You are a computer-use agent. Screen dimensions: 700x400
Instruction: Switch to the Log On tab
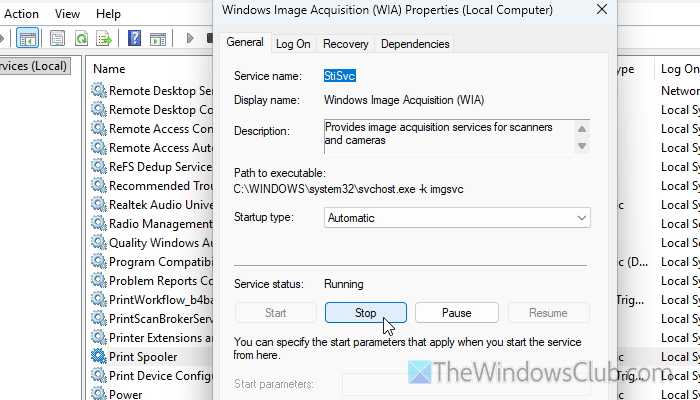coord(293,44)
